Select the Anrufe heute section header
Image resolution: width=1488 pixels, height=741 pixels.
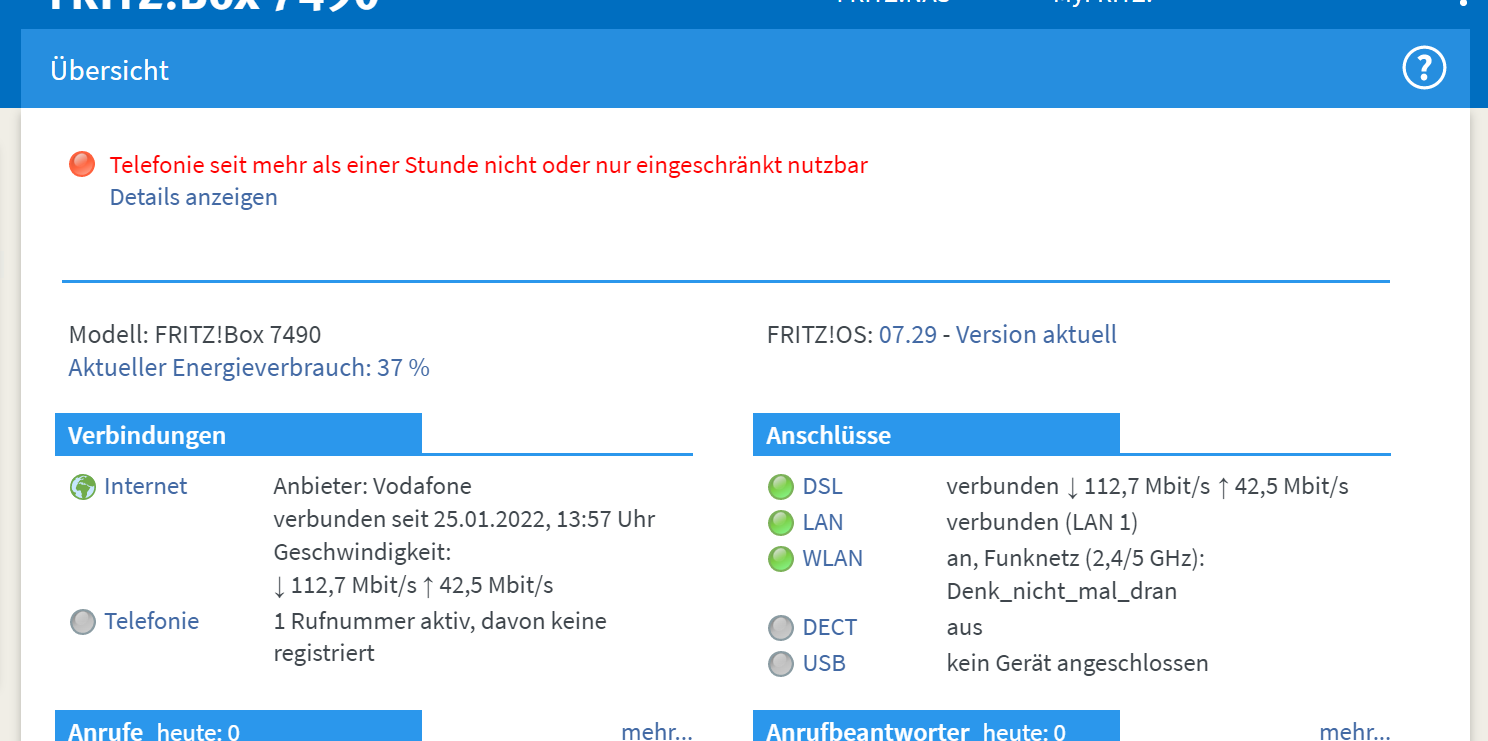tap(238, 727)
